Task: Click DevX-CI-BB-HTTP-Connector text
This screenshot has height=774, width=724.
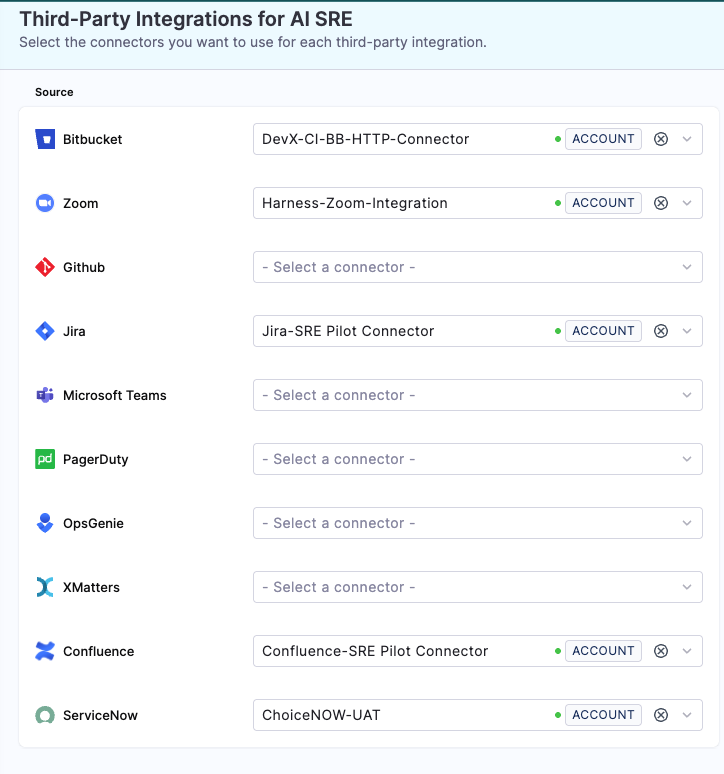Action: (x=365, y=139)
